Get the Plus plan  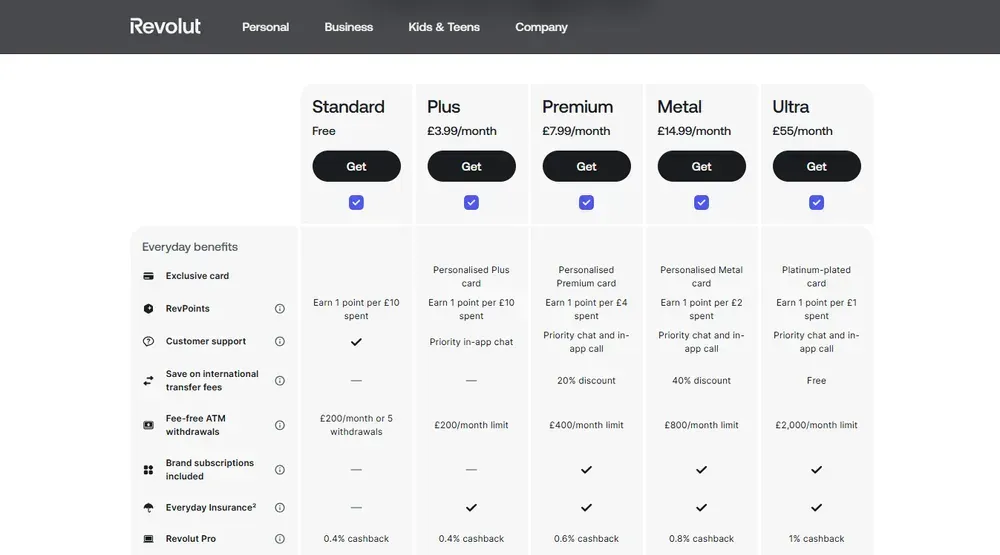pyautogui.click(x=471, y=166)
